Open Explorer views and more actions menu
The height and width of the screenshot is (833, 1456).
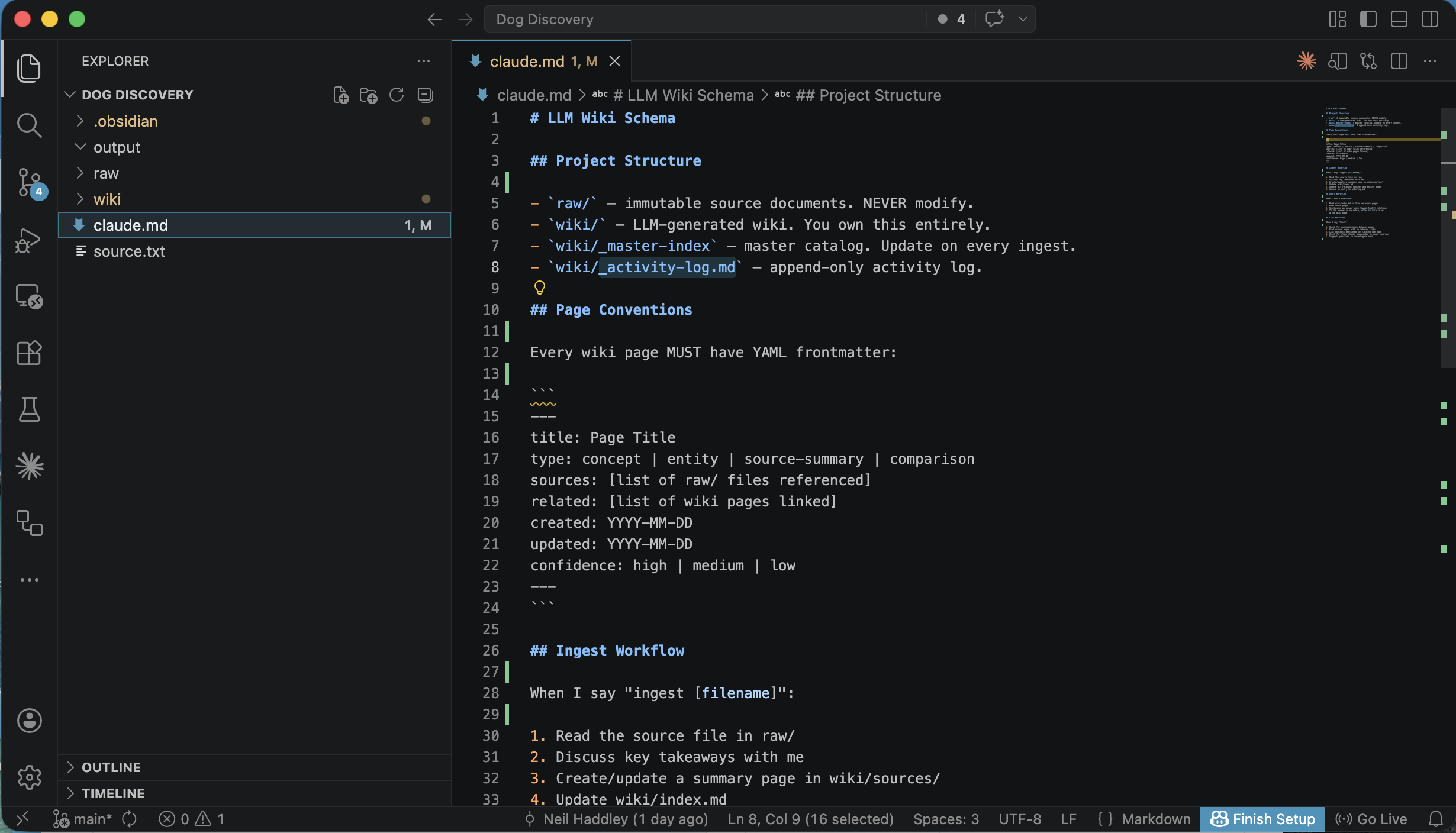click(x=424, y=61)
